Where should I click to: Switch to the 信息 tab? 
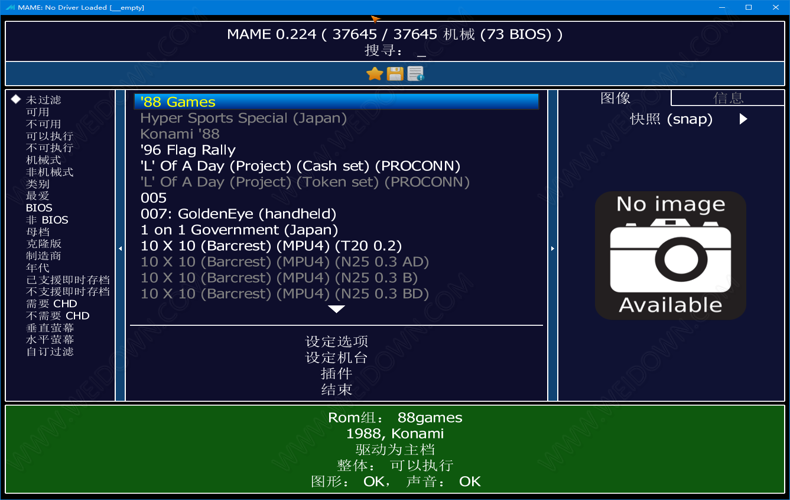(728, 98)
